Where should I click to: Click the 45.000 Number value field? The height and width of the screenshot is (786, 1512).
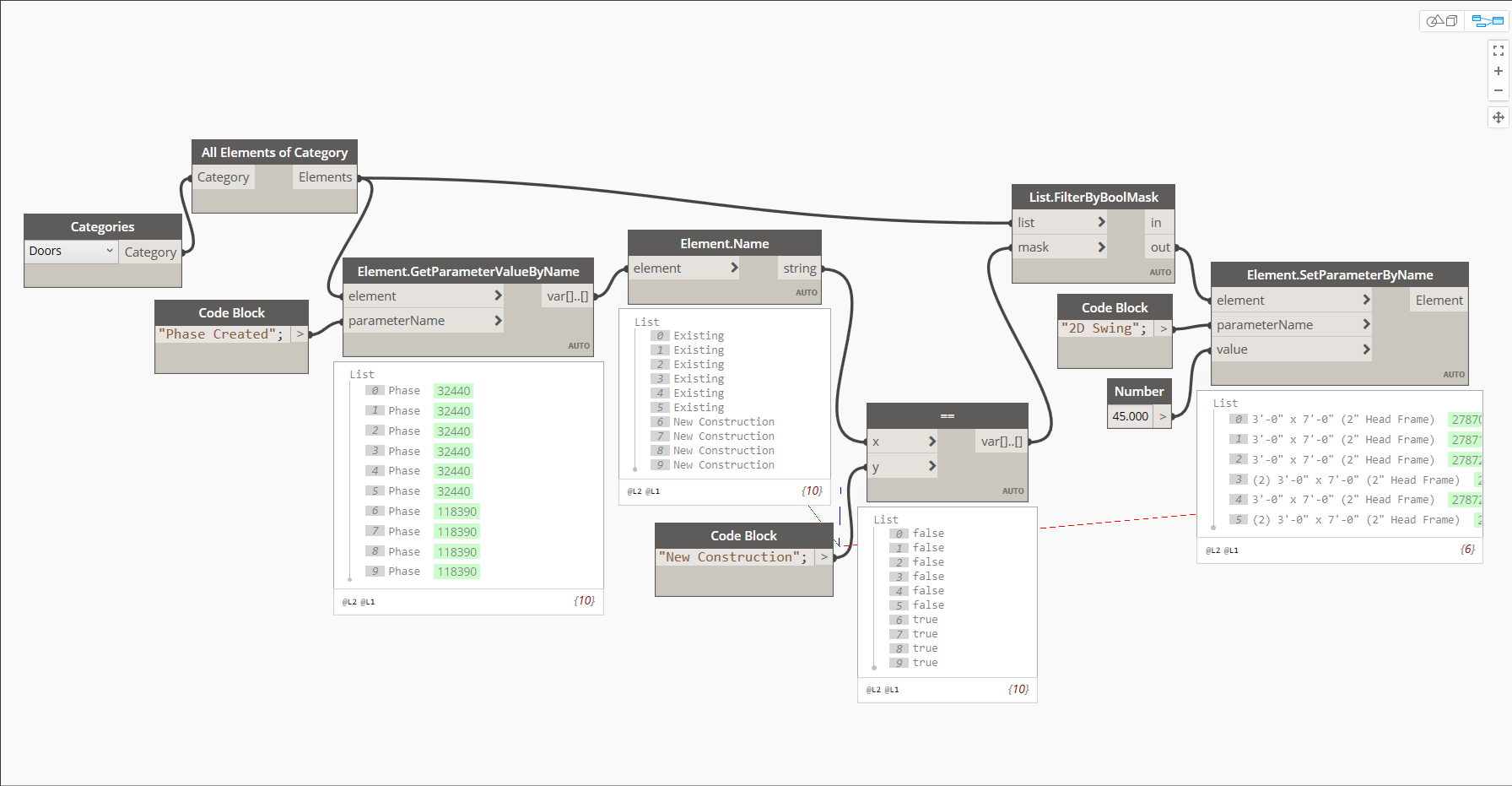click(1131, 416)
